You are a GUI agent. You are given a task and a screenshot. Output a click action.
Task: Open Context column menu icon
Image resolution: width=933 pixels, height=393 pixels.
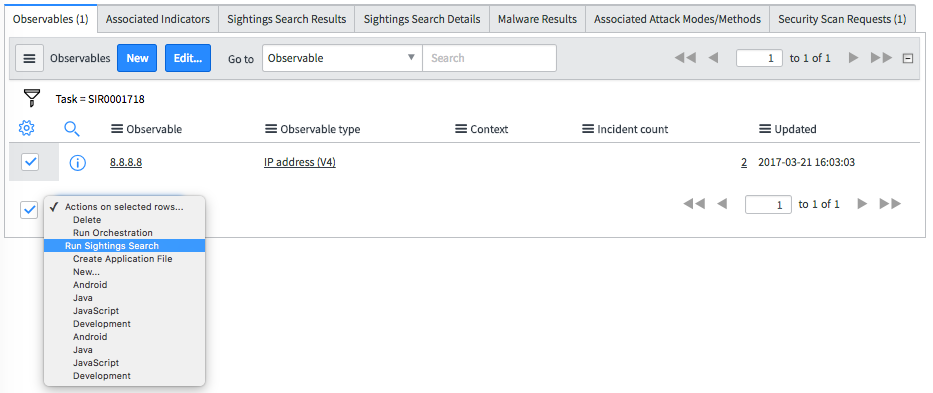(x=461, y=129)
